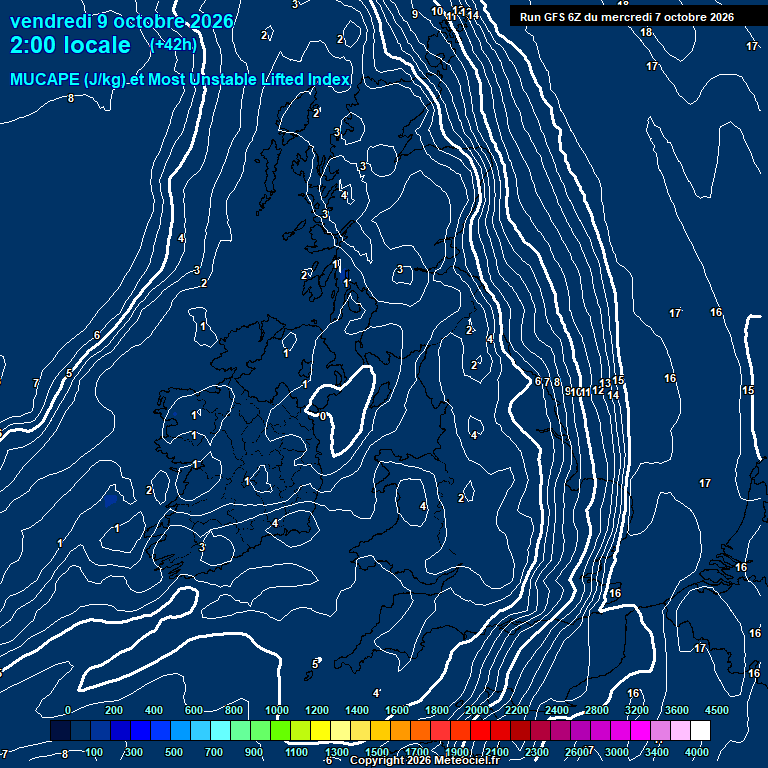Screen dimensions: 768x768
Task: Click the "400" legend label
Action: pos(154,710)
